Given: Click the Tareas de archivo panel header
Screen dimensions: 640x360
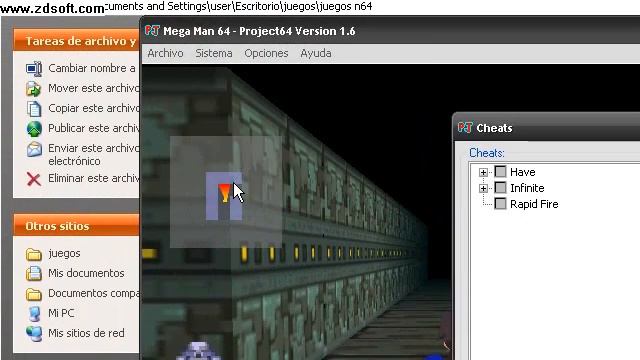Looking at the screenshot, I should pyautogui.click(x=76, y=41).
